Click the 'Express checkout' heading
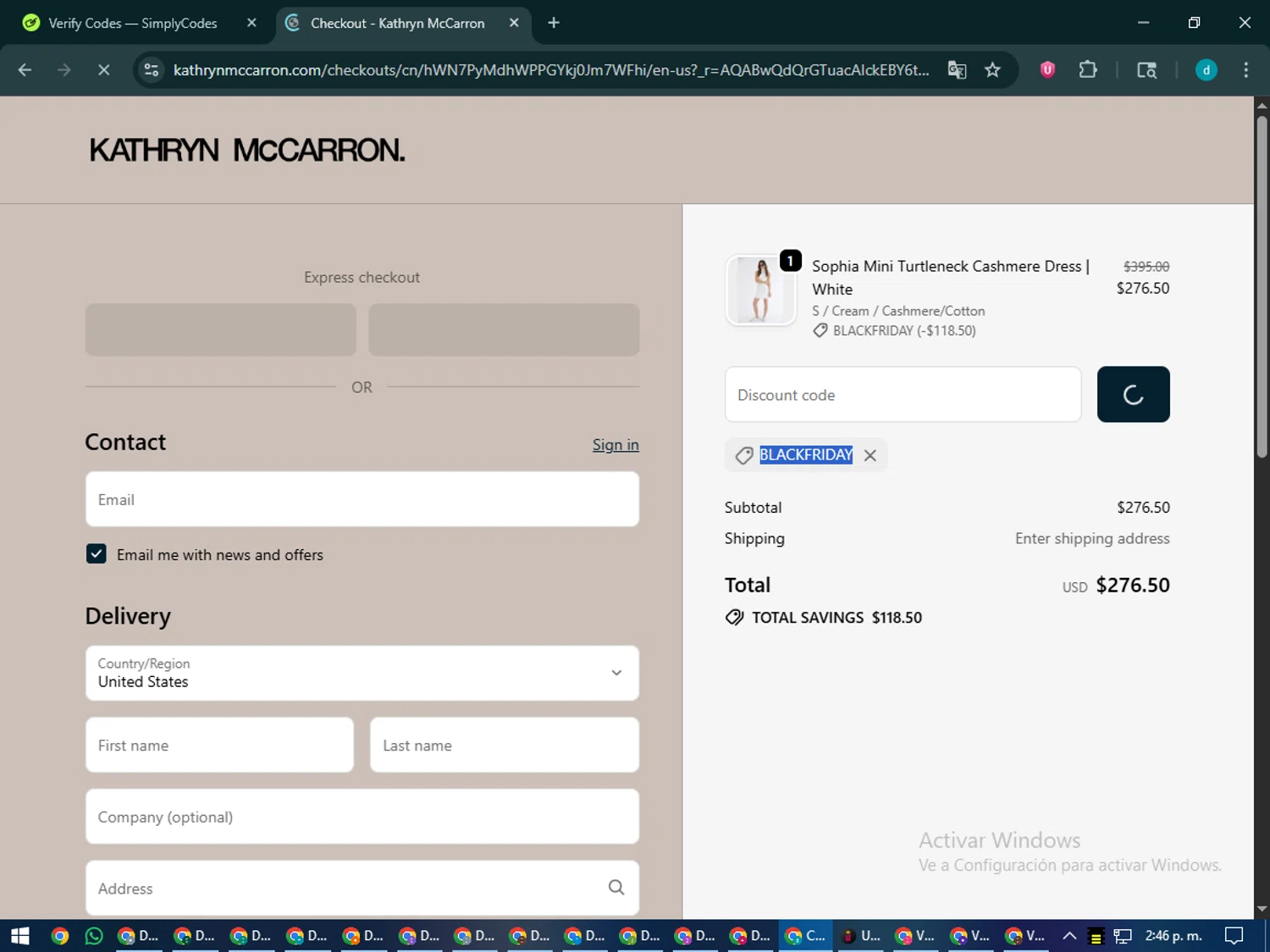The height and width of the screenshot is (952, 1270). (x=362, y=278)
